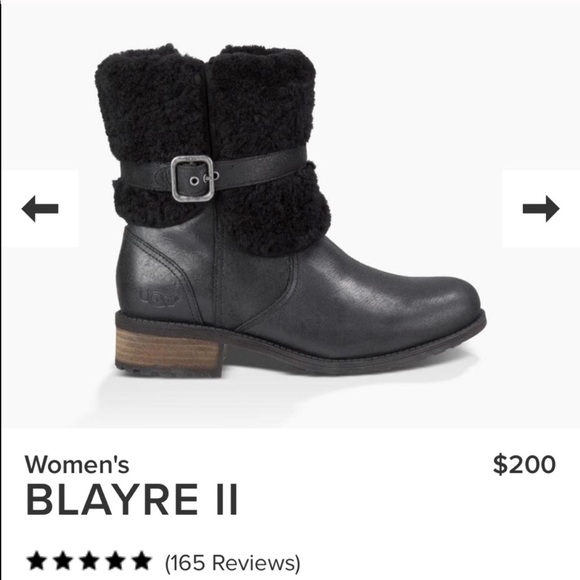580x580 pixels.
Task: Advance to the next product image arrow
Action: (x=541, y=209)
